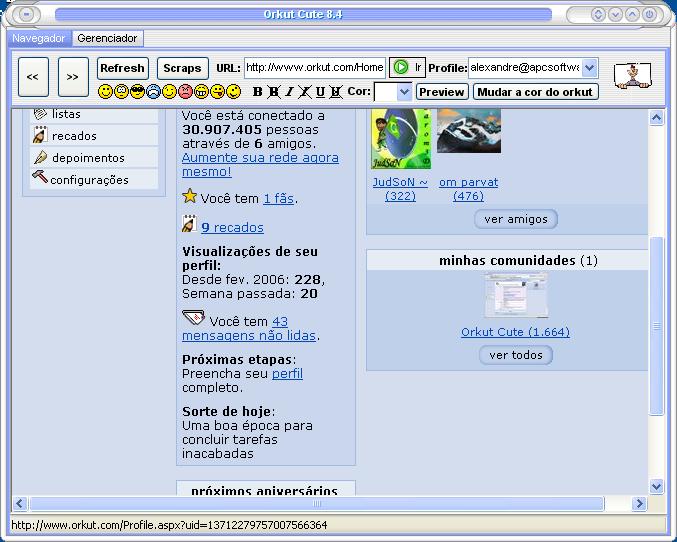
Task: Switch to the Gerenciador tab
Action: tap(107, 38)
